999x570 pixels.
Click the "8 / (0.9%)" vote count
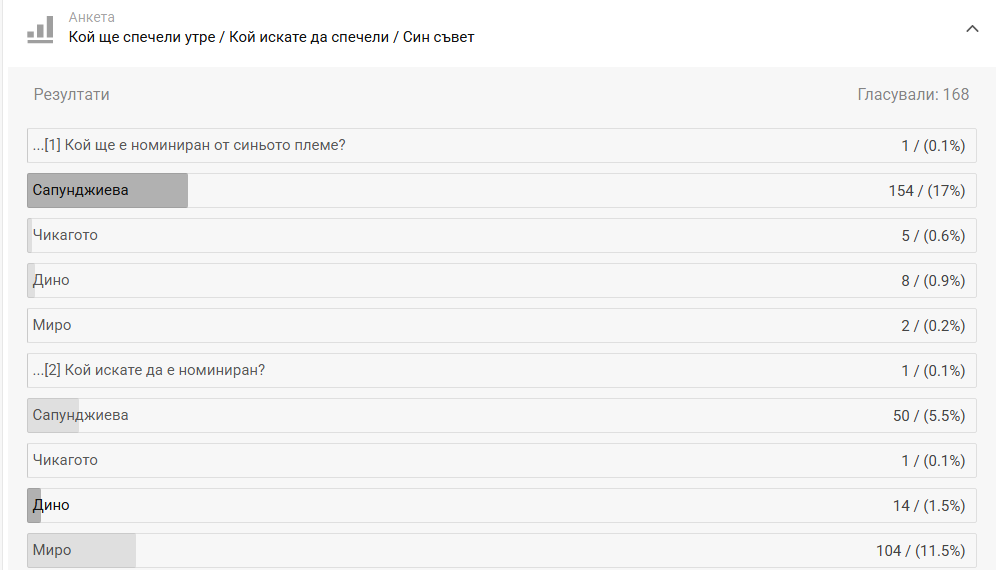pos(933,281)
